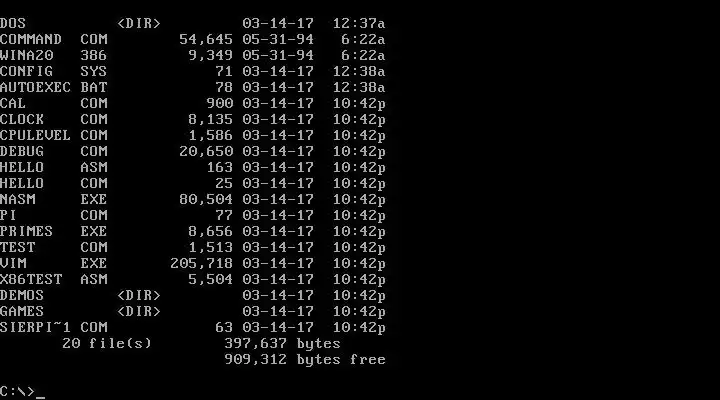Click the X86TEST ASM file
720x400 pixels.
coord(192,280)
